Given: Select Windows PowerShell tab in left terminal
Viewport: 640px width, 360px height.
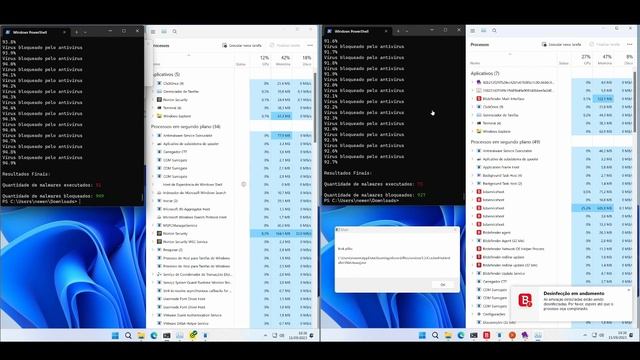Looking at the screenshot, I should (35, 32).
